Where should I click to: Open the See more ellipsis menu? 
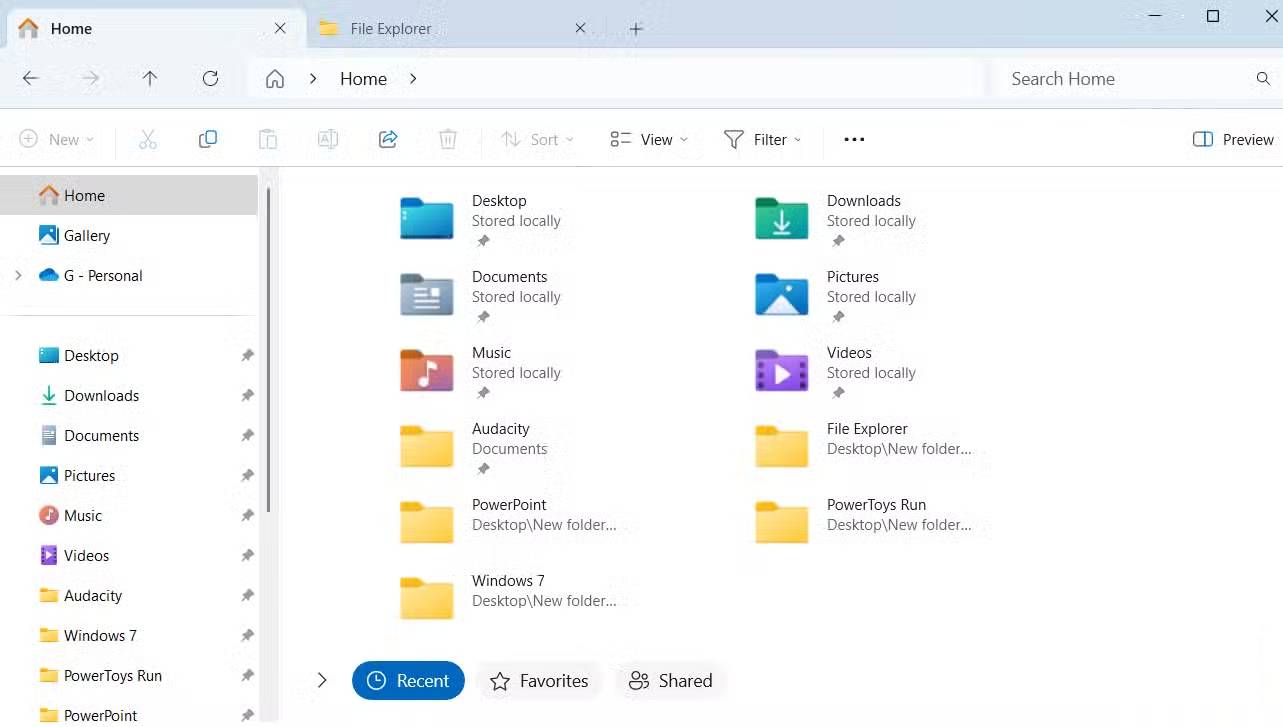(x=854, y=140)
